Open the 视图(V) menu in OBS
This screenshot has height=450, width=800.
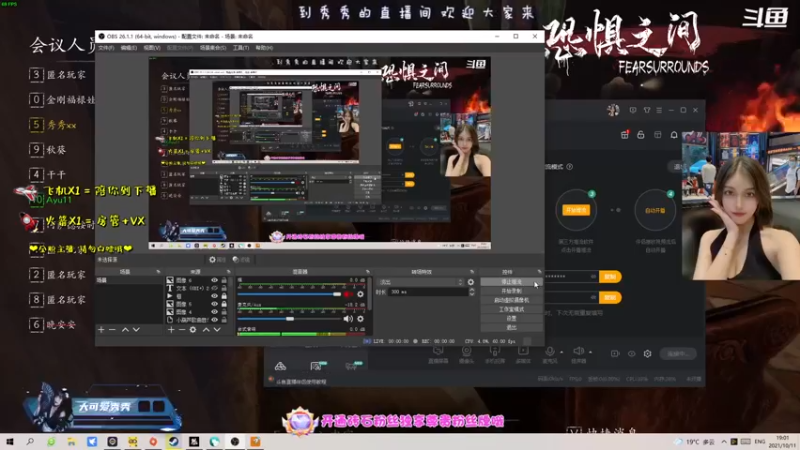pyautogui.click(x=152, y=48)
